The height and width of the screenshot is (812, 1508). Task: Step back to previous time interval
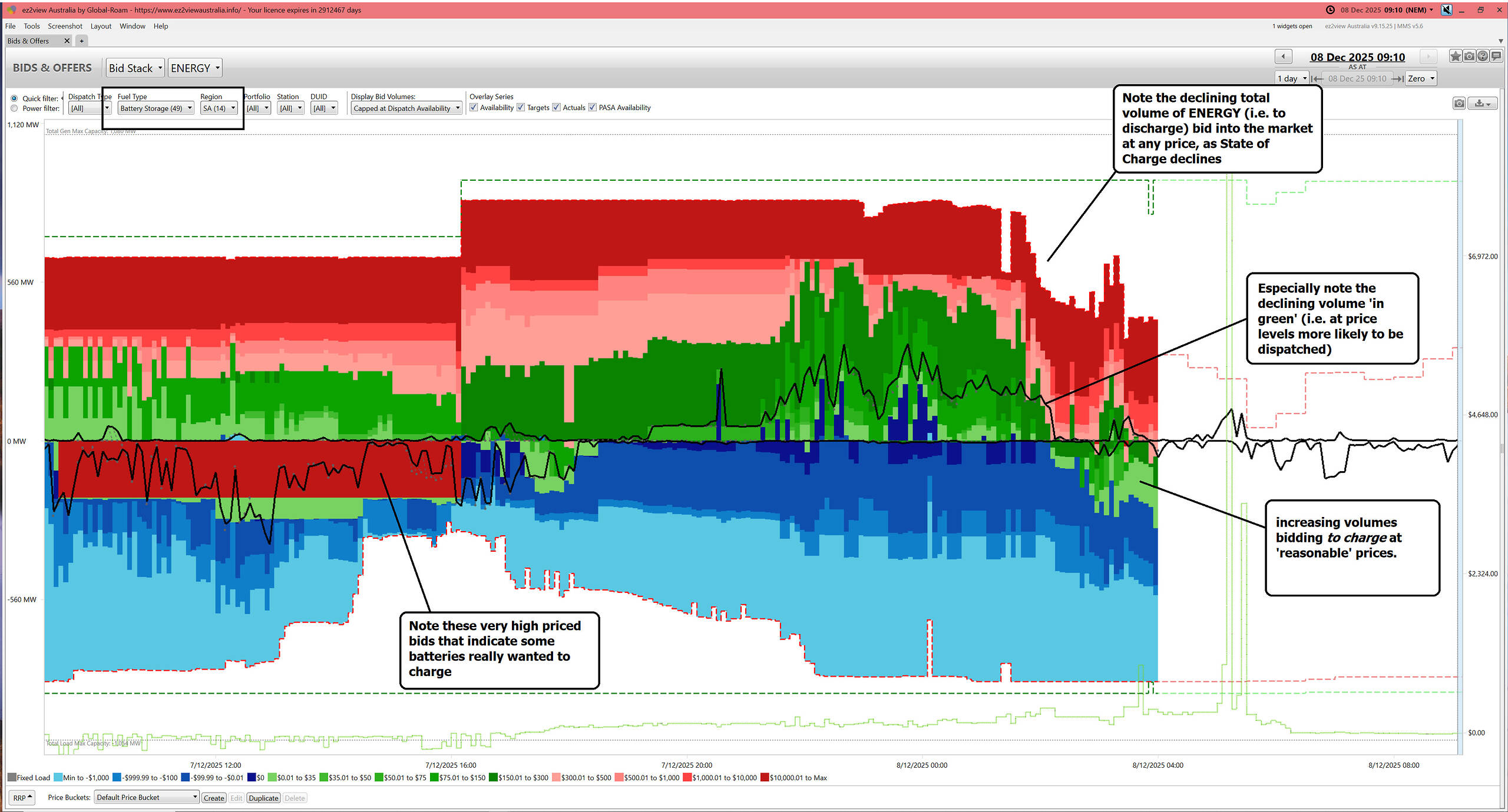pos(1283,57)
